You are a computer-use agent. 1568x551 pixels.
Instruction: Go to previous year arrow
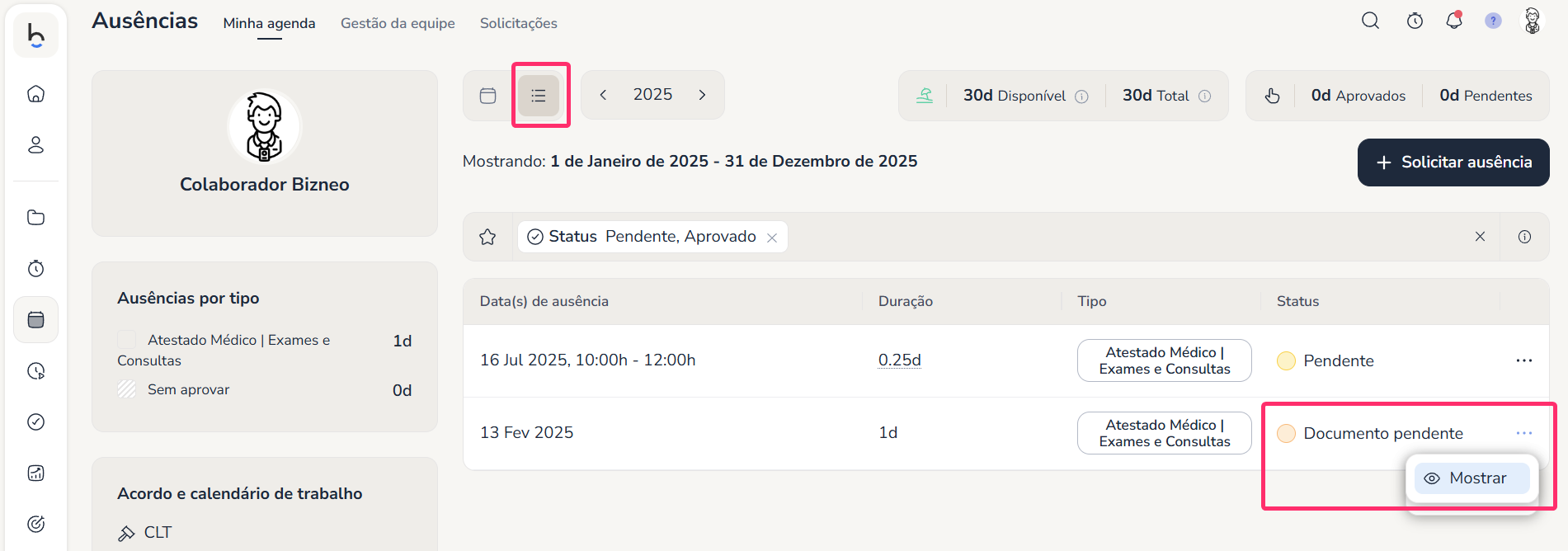tap(603, 95)
